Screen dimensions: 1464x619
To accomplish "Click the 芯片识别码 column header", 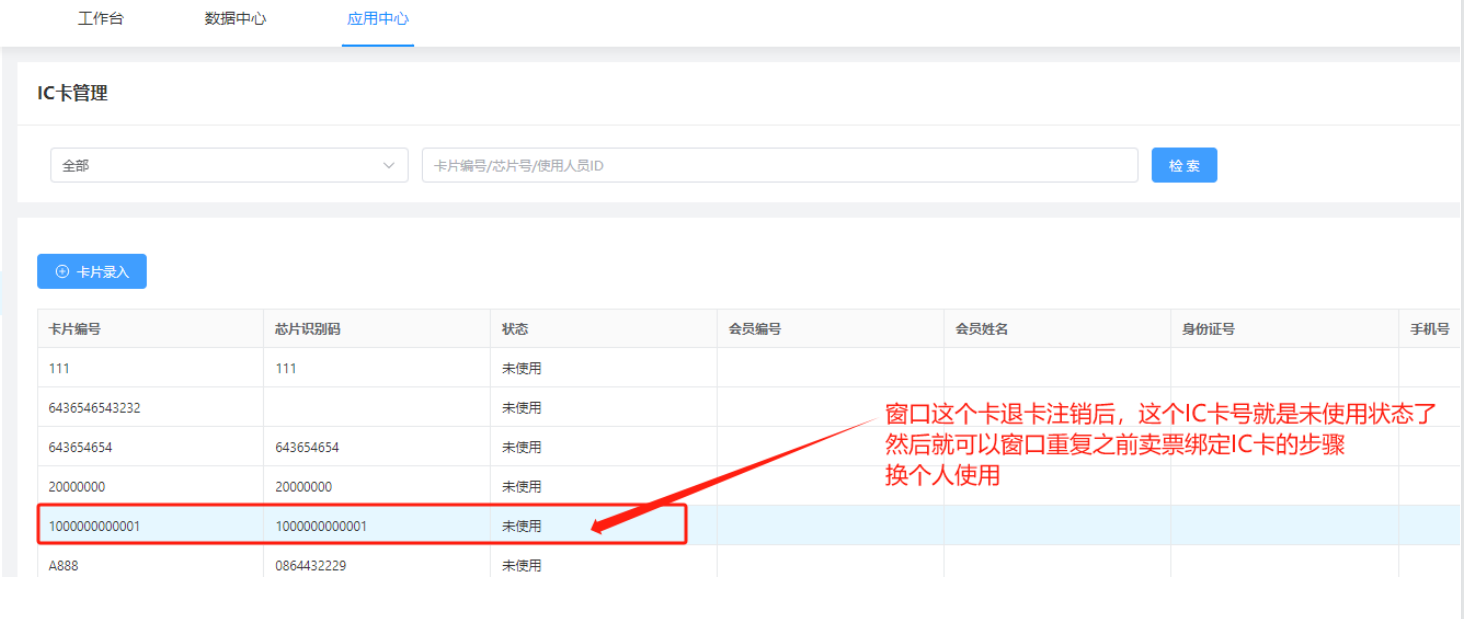I will point(307,329).
